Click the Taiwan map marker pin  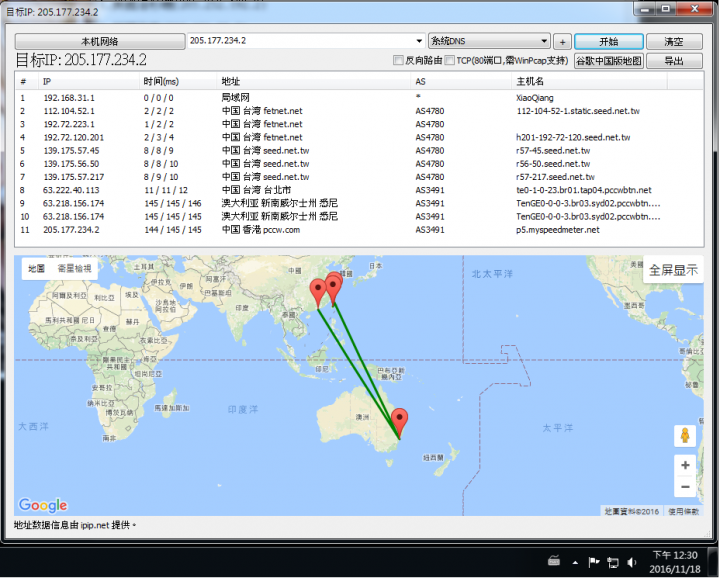tap(333, 287)
